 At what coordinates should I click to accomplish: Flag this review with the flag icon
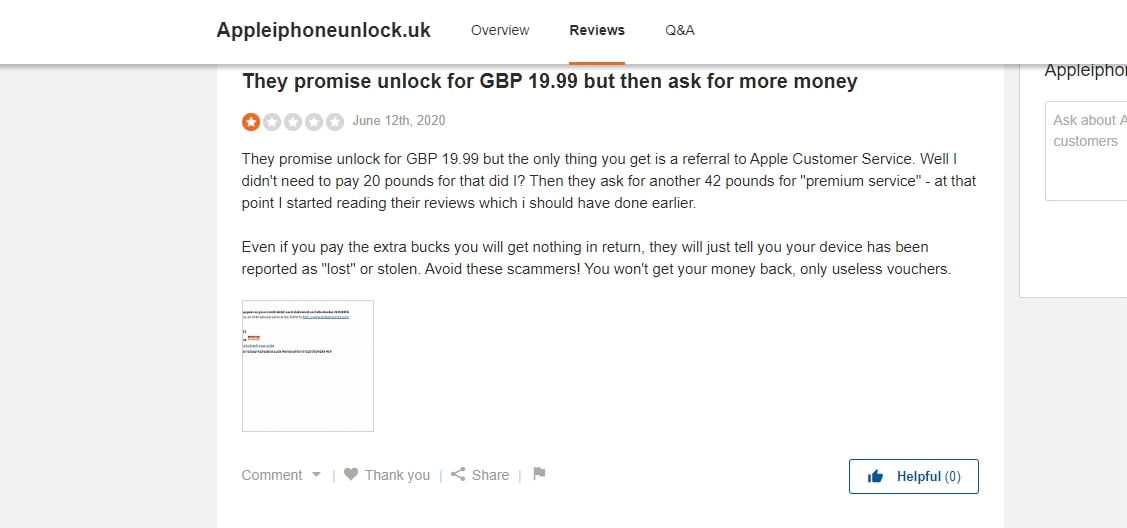point(539,474)
